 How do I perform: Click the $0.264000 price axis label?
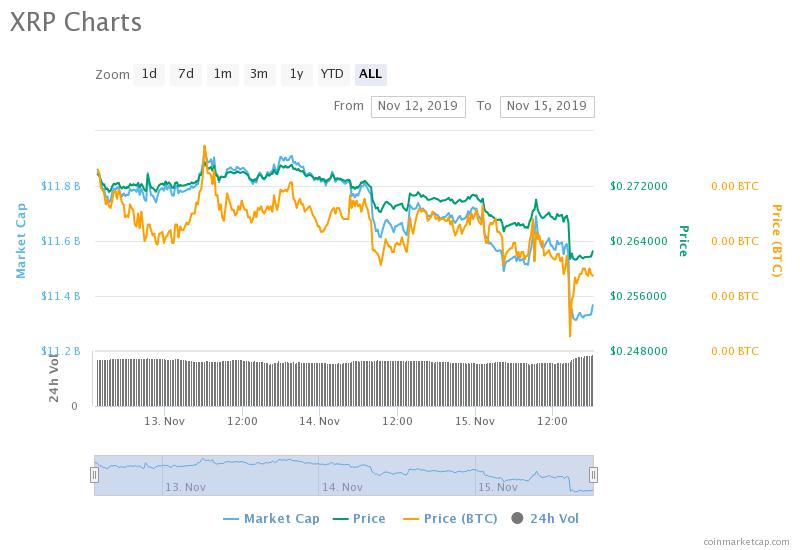(639, 241)
